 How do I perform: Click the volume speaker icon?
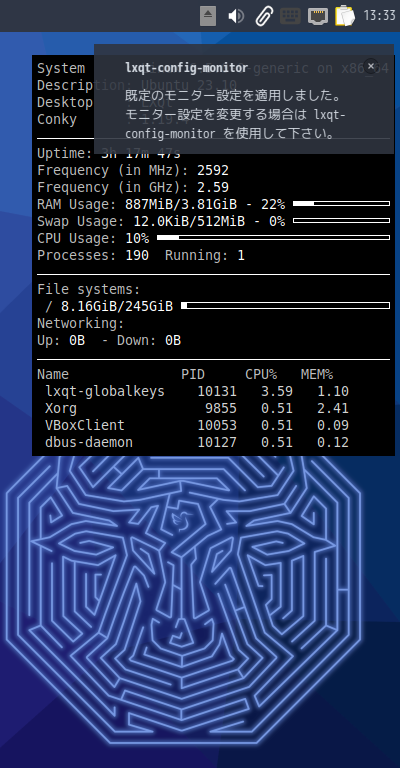tap(236, 16)
